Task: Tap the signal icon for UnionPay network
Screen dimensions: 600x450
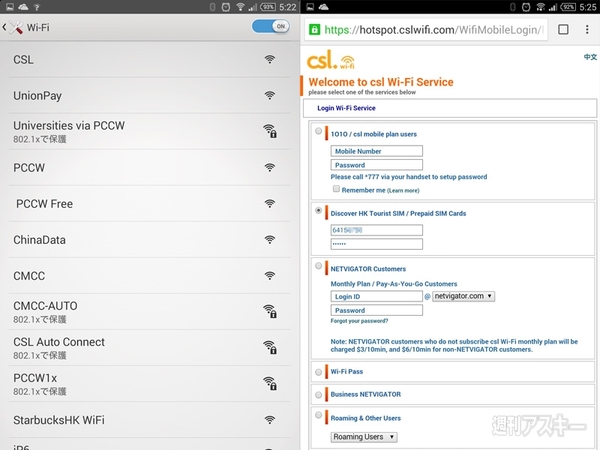Action: point(270,95)
